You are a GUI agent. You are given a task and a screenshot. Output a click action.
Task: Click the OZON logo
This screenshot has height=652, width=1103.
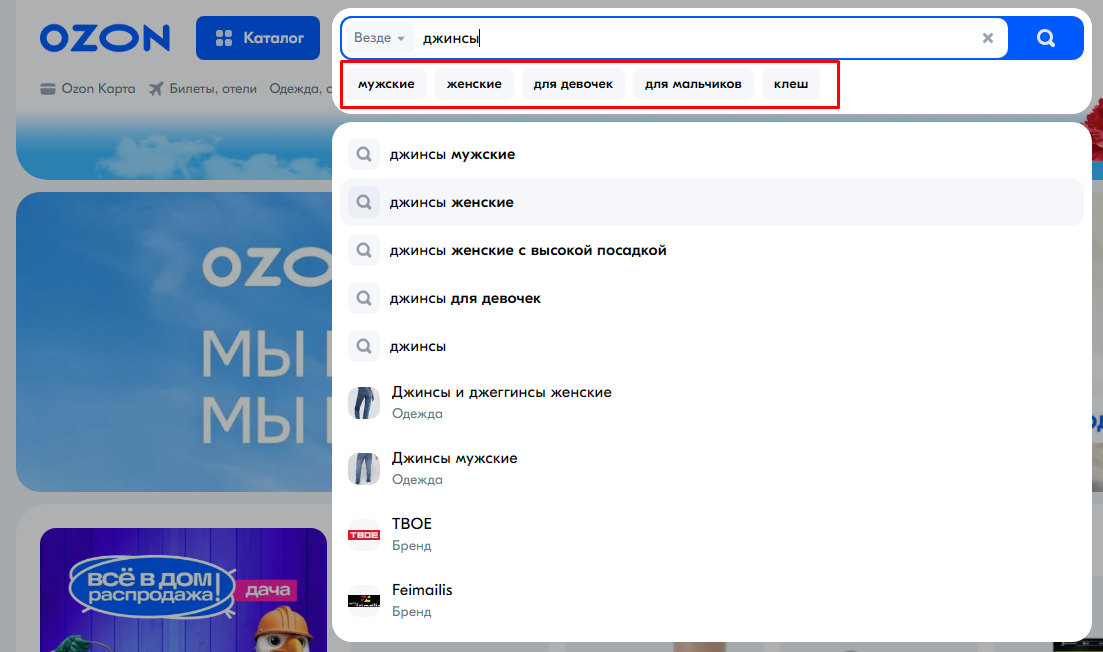pos(105,38)
